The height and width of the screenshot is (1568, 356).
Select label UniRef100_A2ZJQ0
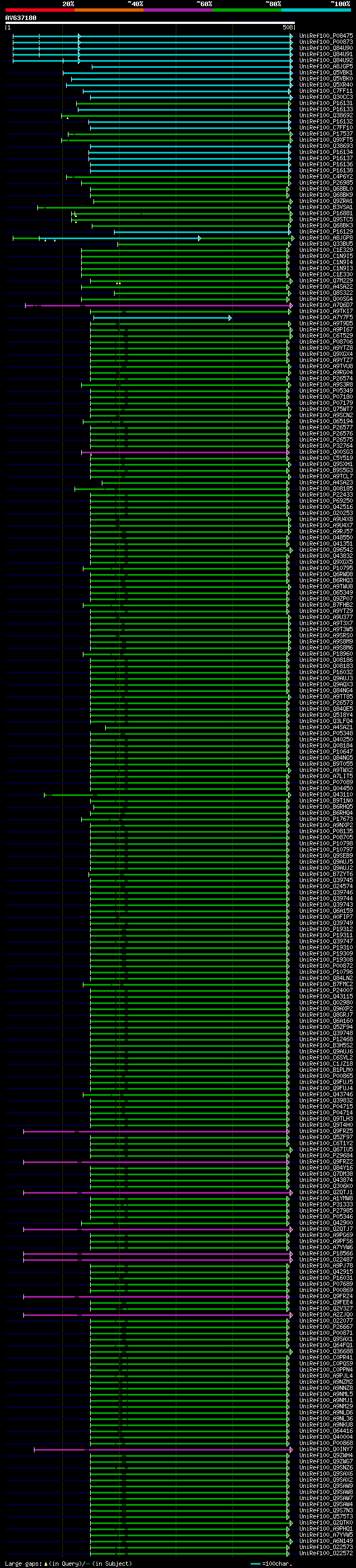click(x=326, y=1315)
